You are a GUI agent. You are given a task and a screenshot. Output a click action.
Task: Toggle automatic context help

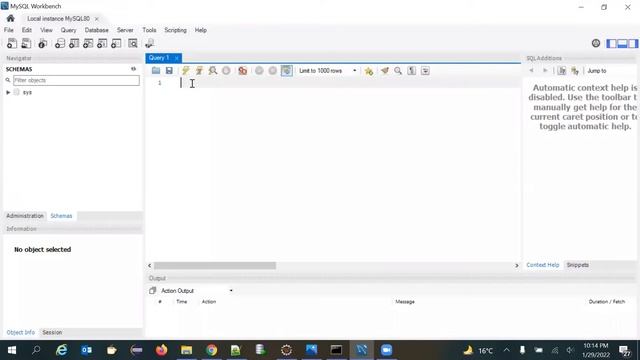tap(575, 71)
